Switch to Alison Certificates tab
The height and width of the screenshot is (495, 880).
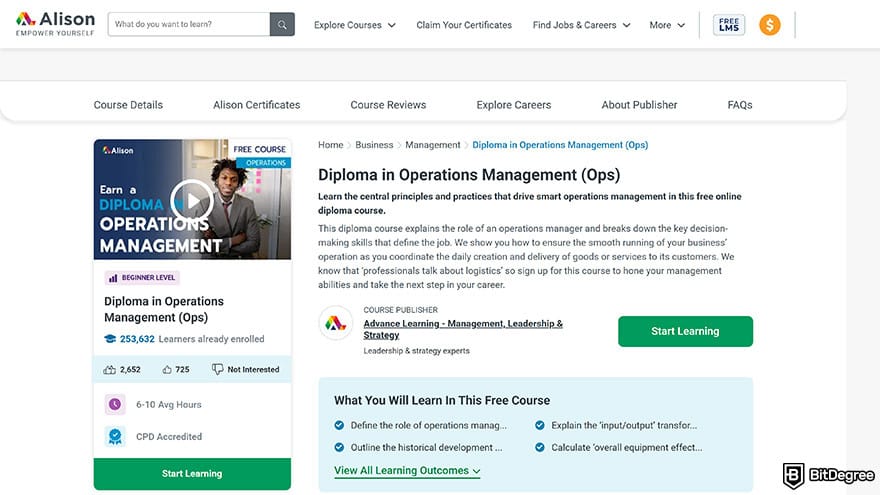pyautogui.click(x=256, y=105)
